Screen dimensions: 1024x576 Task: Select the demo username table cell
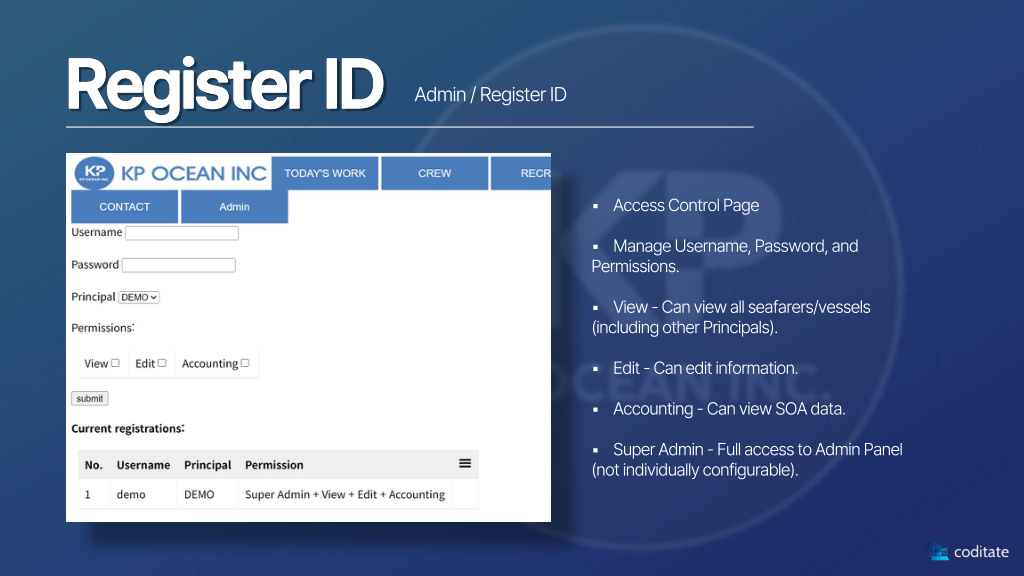pos(131,495)
